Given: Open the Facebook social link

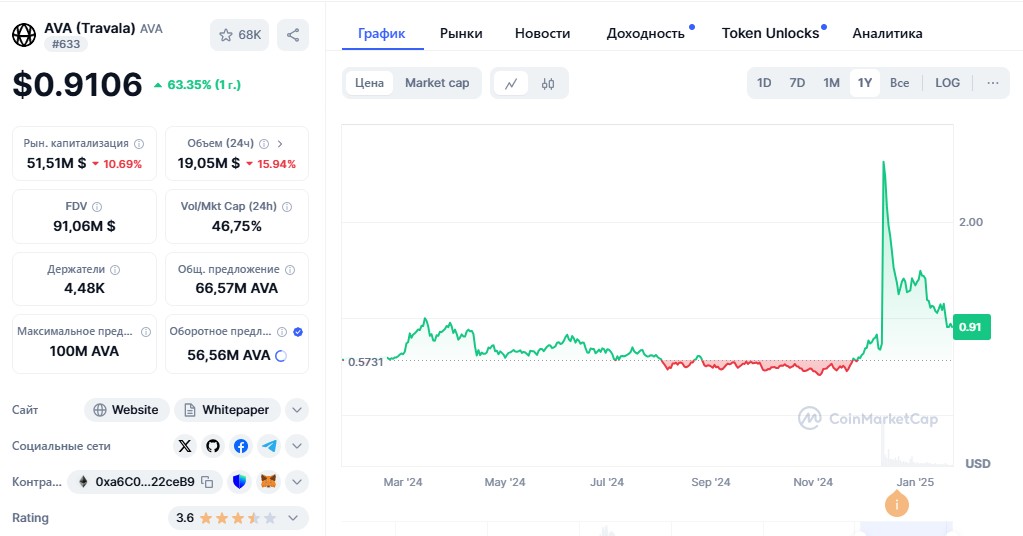Looking at the screenshot, I should click(x=241, y=446).
